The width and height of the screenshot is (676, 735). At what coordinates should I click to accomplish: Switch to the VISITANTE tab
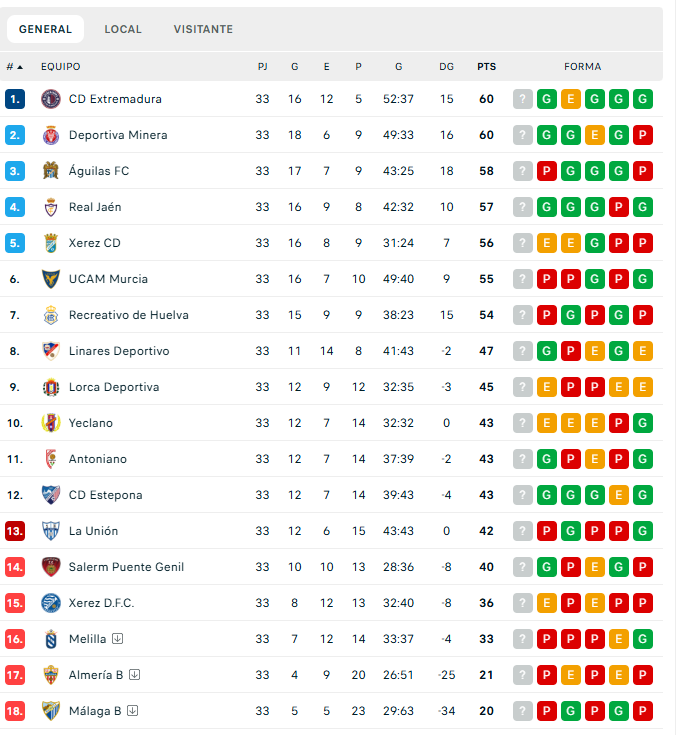203,29
